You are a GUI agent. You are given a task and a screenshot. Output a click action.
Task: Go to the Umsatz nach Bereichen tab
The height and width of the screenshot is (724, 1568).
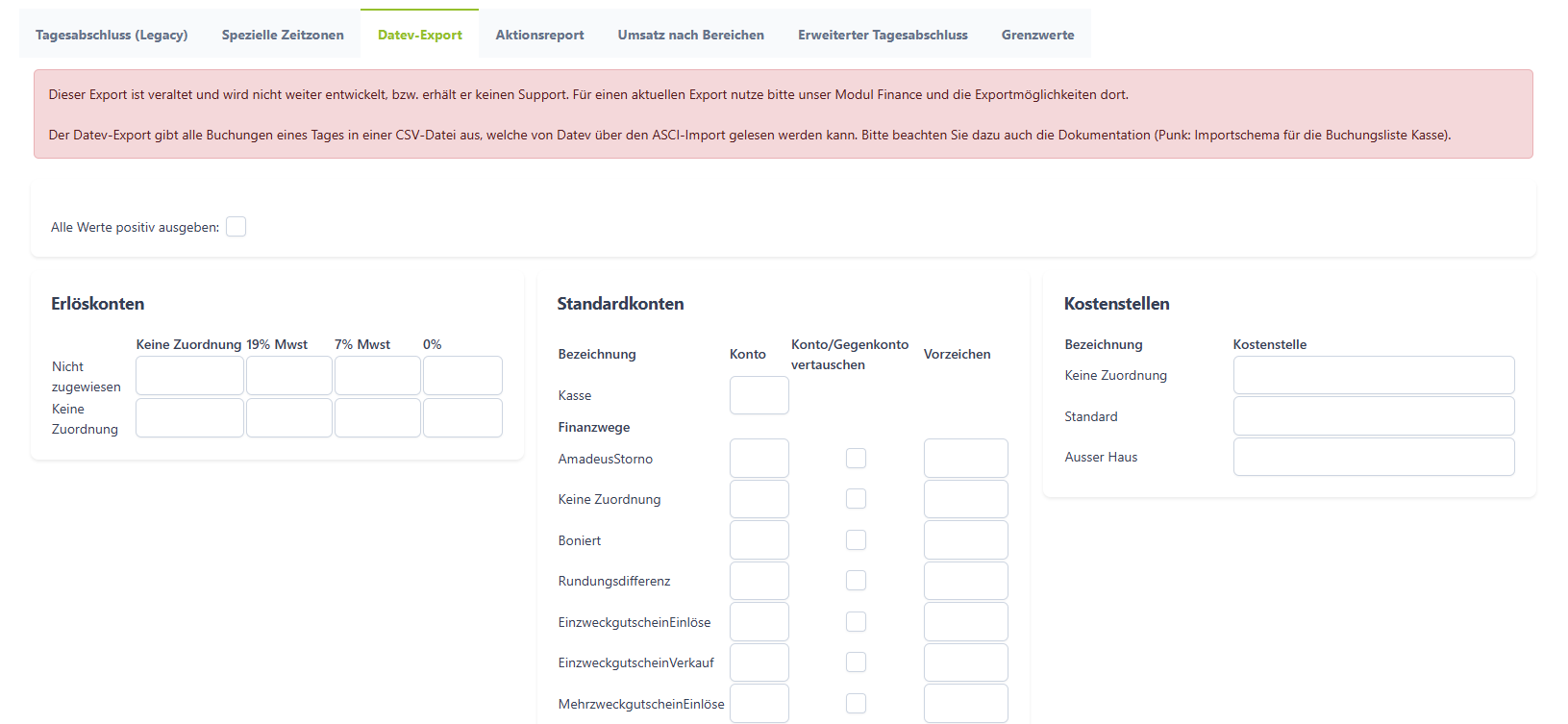click(691, 35)
